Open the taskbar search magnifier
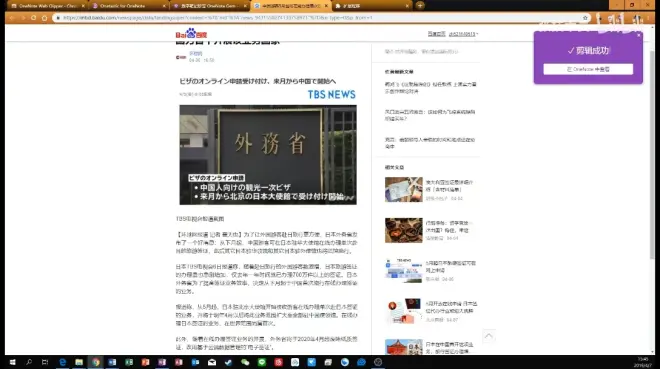Viewport: 660px width, 369px height. pos(29,362)
